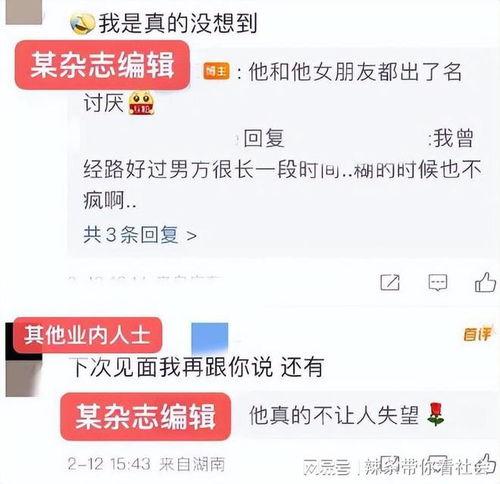Like the first comment with the thumbs-up icon
The width and height of the screenshot is (500, 484).
pyautogui.click(x=485, y=282)
